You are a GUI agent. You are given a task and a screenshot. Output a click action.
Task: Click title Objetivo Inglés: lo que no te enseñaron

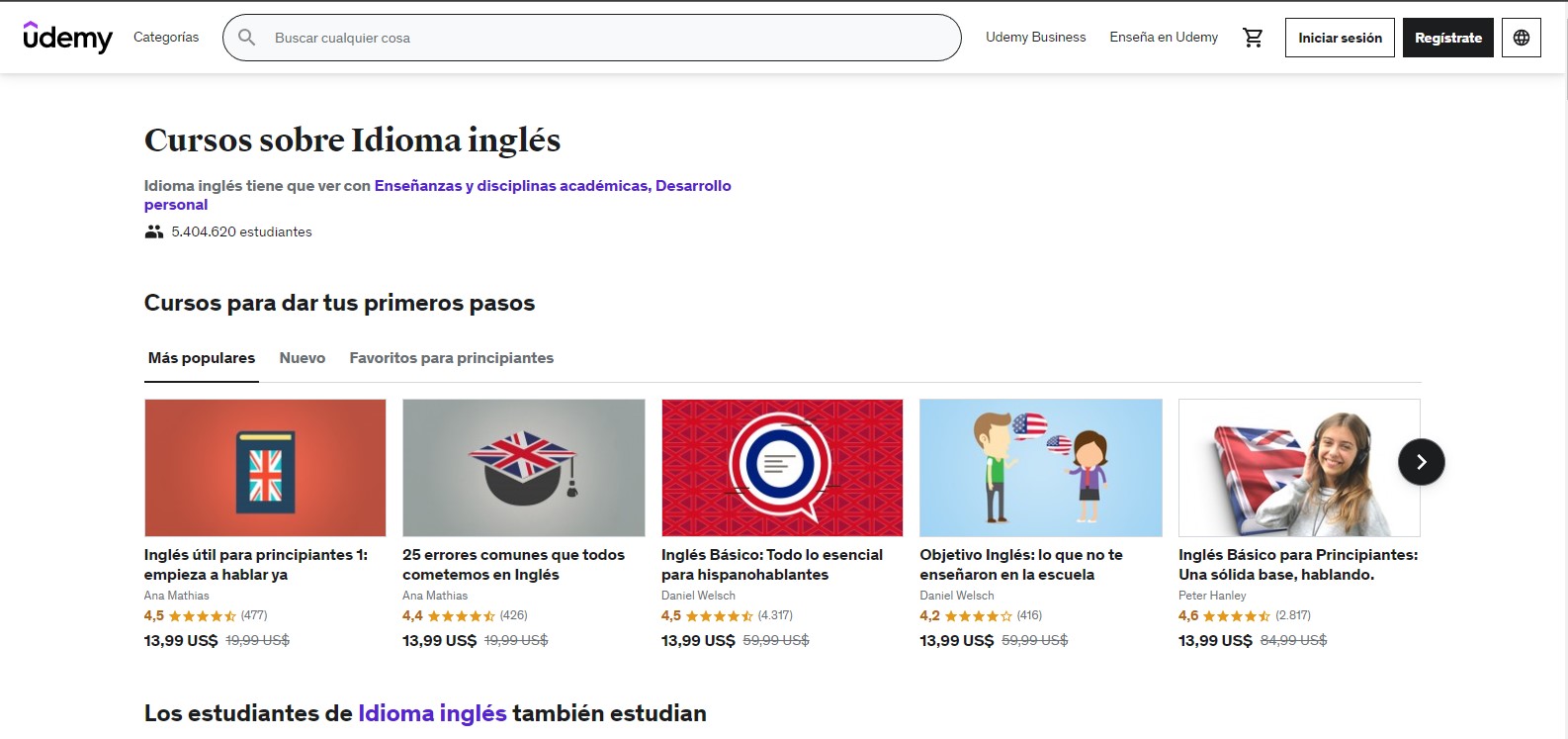1021,565
